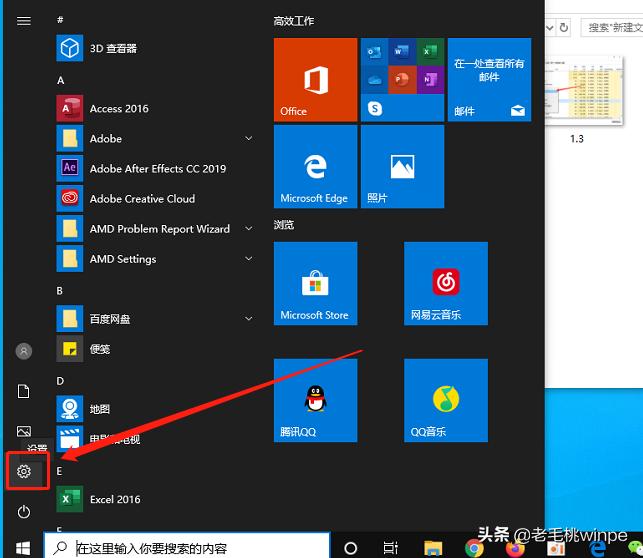Open File Explorer on taskbar
Viewport: 643px width, 558px height.
tap(433, 548)
